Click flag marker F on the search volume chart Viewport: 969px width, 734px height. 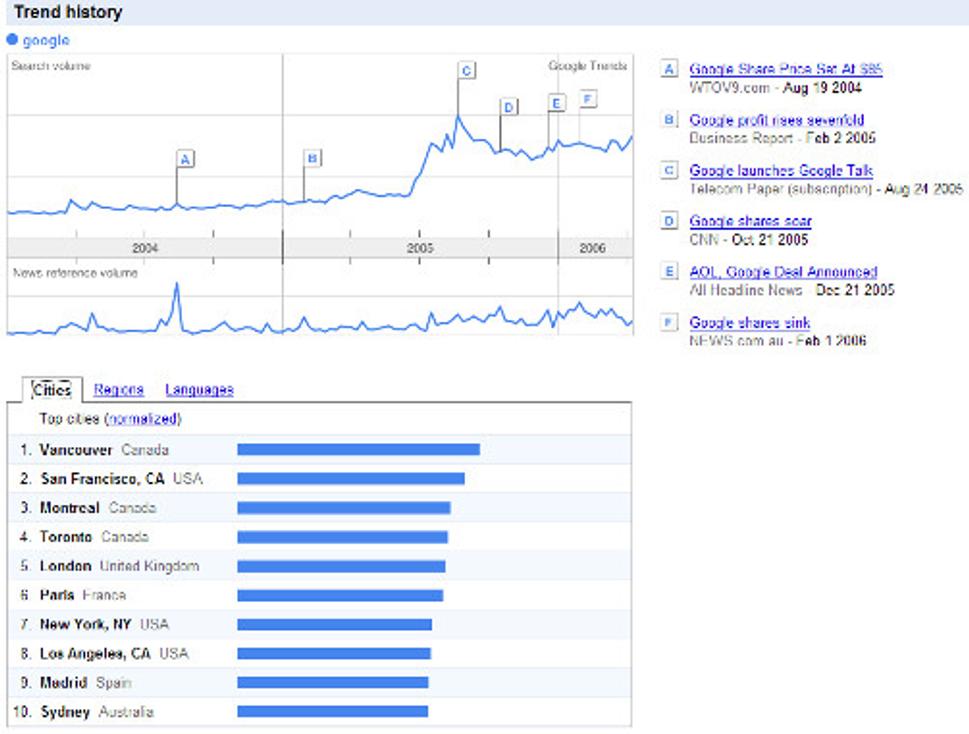(x=588, y=98)
